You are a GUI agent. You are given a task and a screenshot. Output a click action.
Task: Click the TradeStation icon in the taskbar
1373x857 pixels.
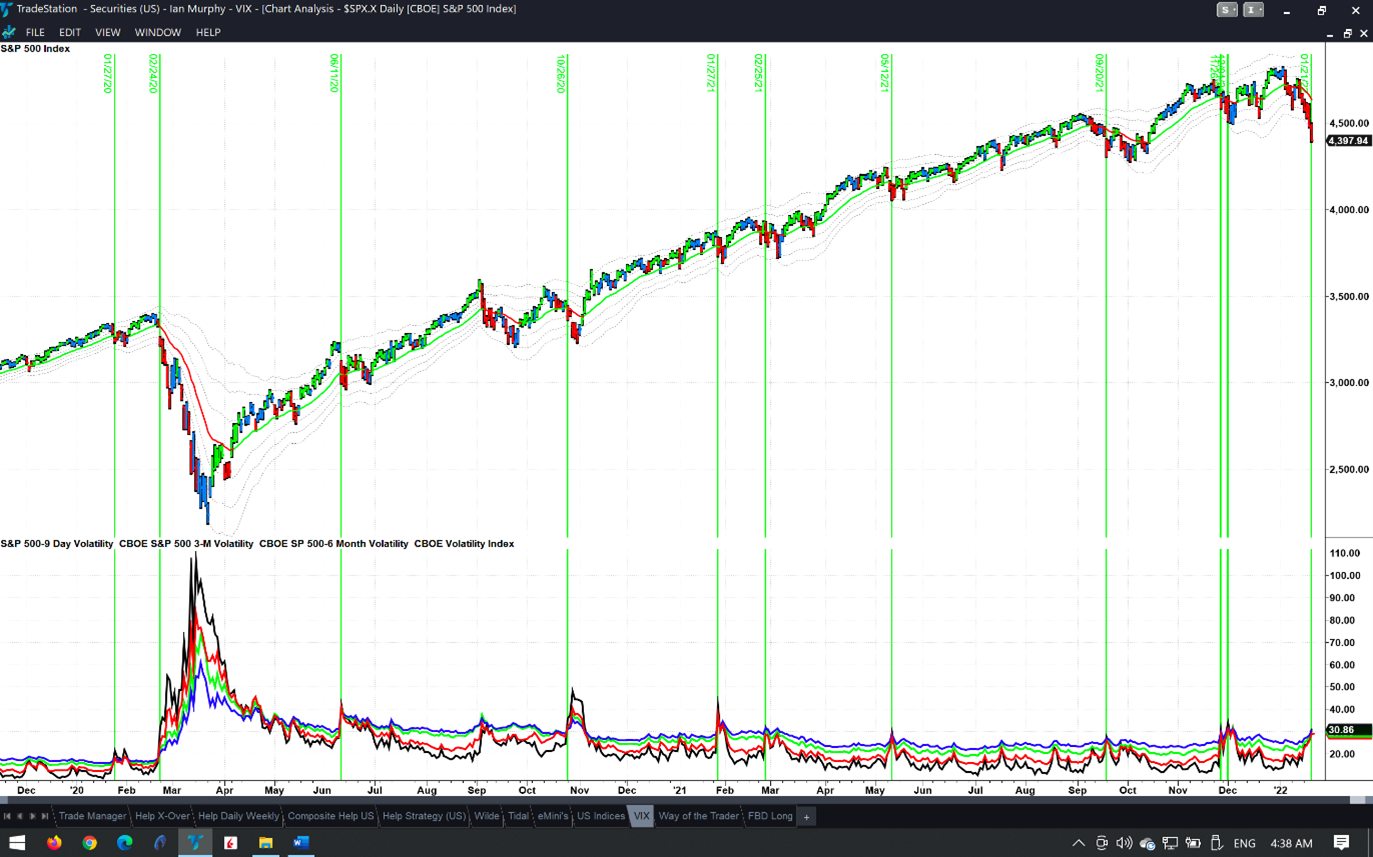(195, 843)
